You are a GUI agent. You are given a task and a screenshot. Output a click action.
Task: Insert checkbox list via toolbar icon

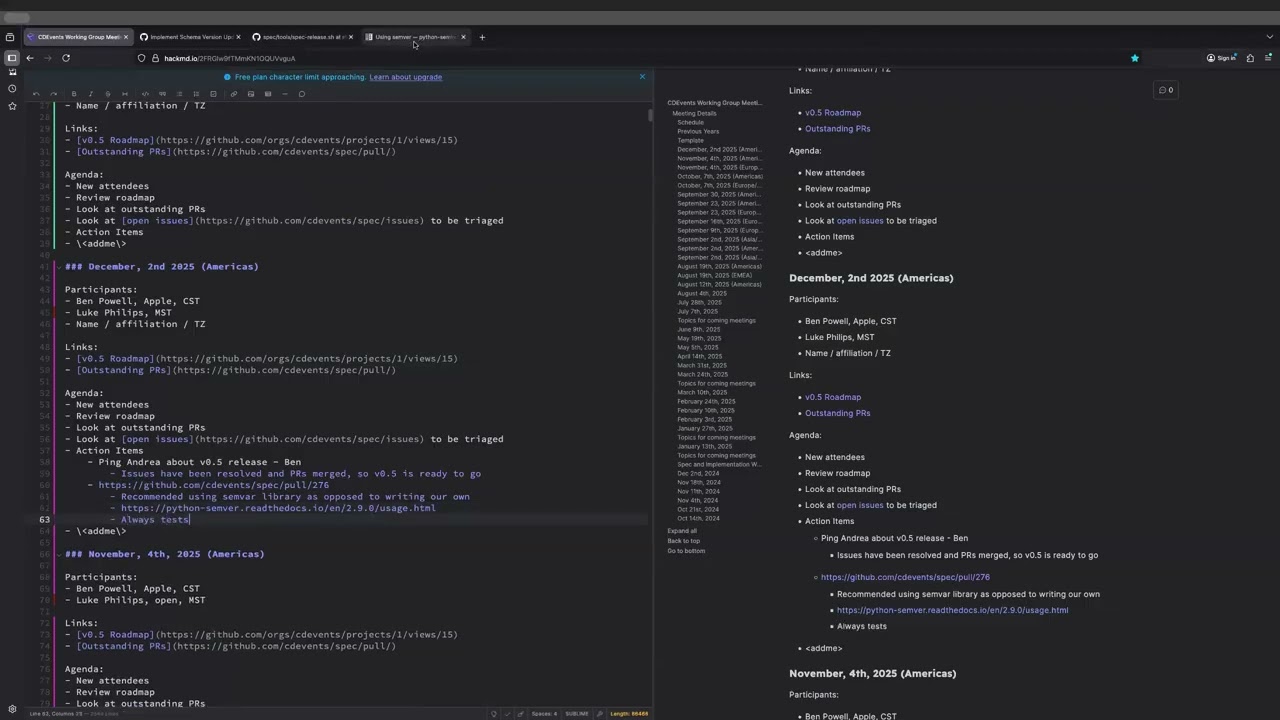213,94
